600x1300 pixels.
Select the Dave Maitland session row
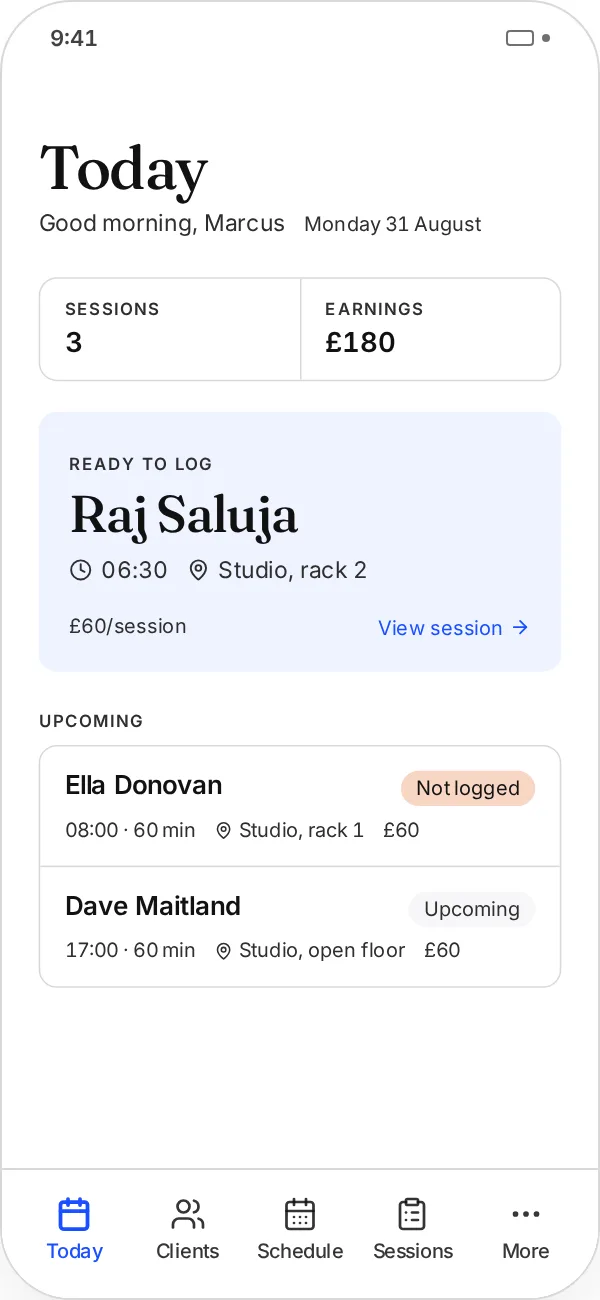[300, 927]
